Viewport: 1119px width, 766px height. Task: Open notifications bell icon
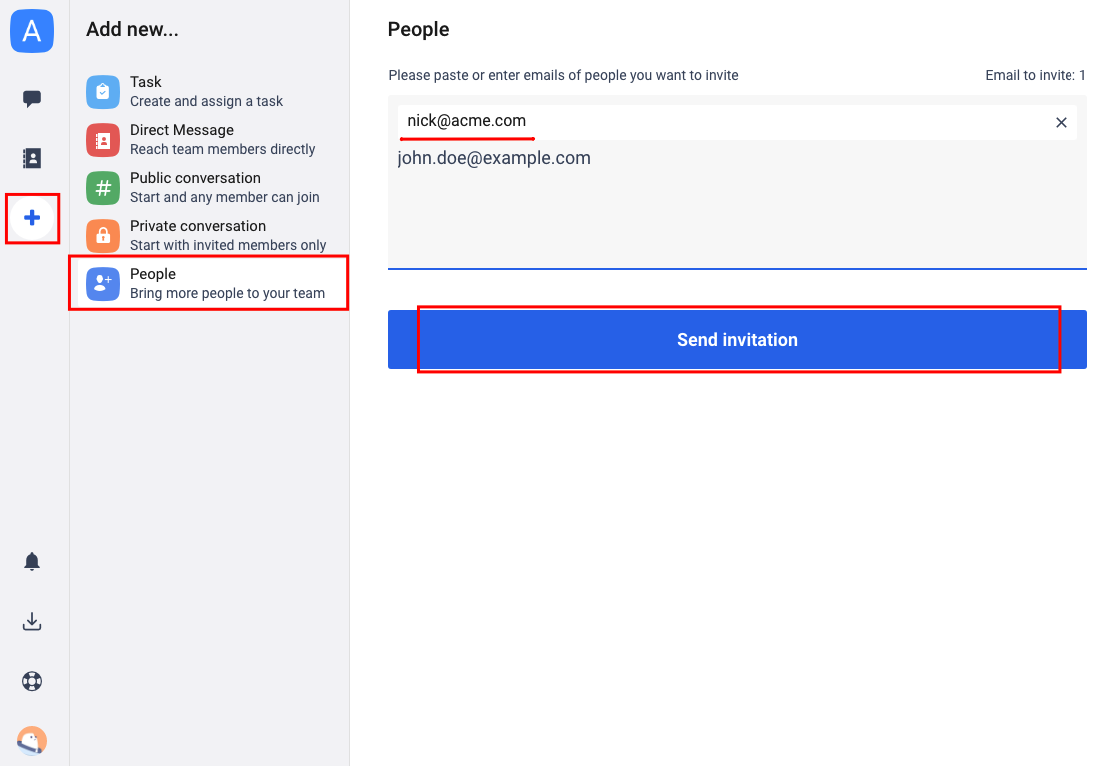pyautogui.click(x=31, y=562)
